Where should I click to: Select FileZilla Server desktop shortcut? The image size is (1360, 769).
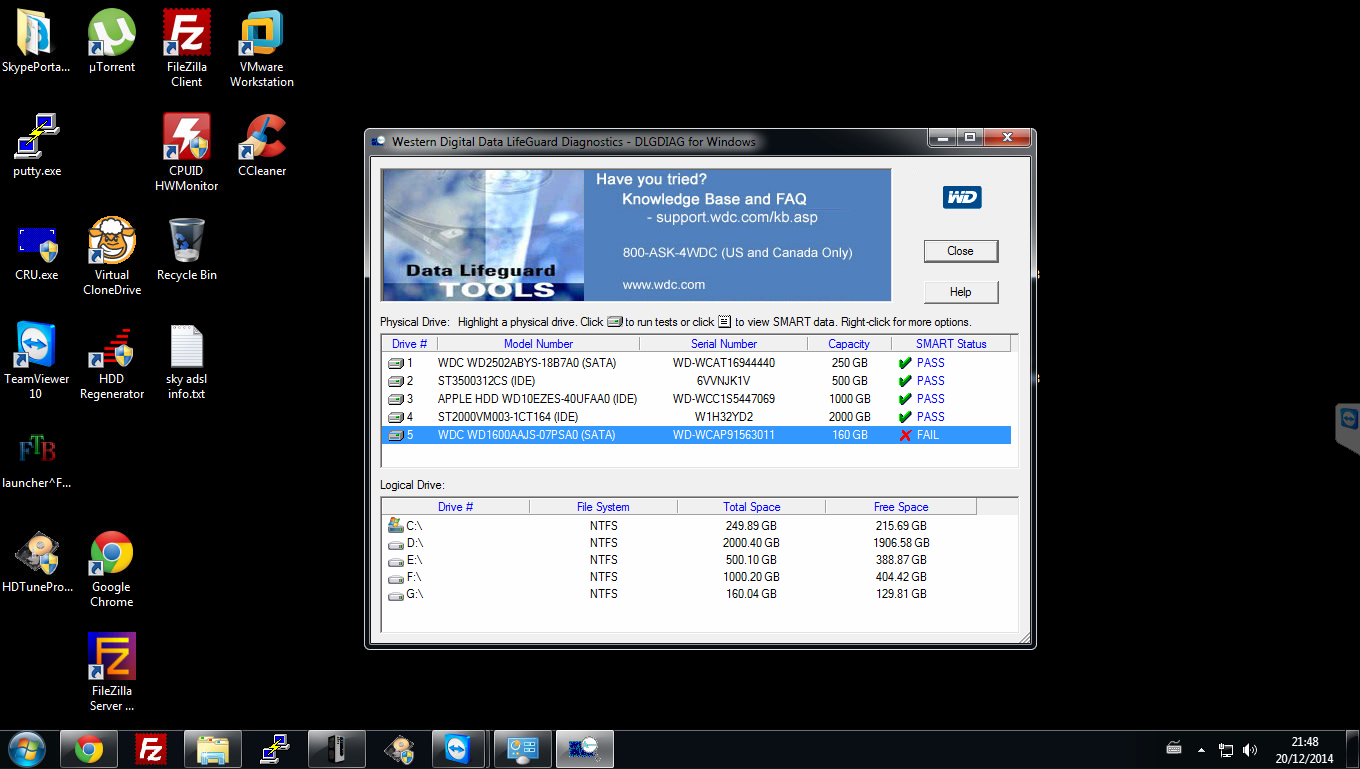(x=112, y=673)
